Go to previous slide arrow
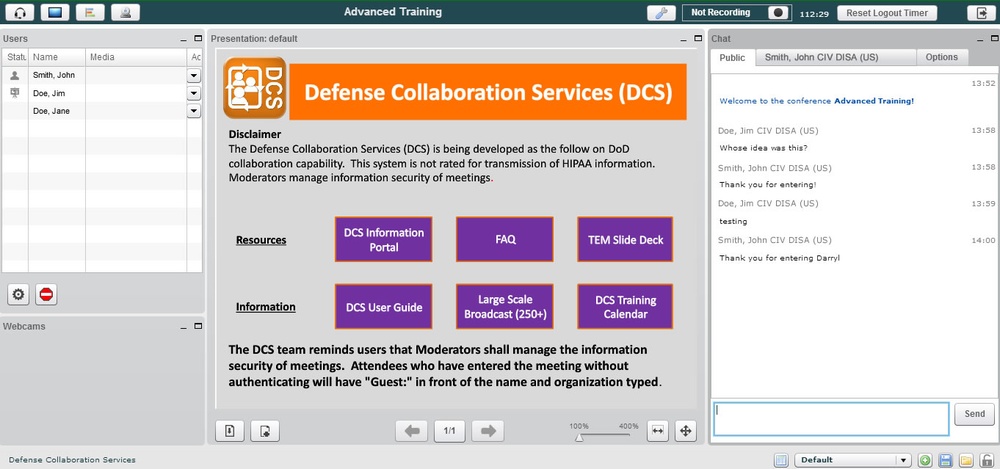The image size is (1000, 469). coord(411,431)
